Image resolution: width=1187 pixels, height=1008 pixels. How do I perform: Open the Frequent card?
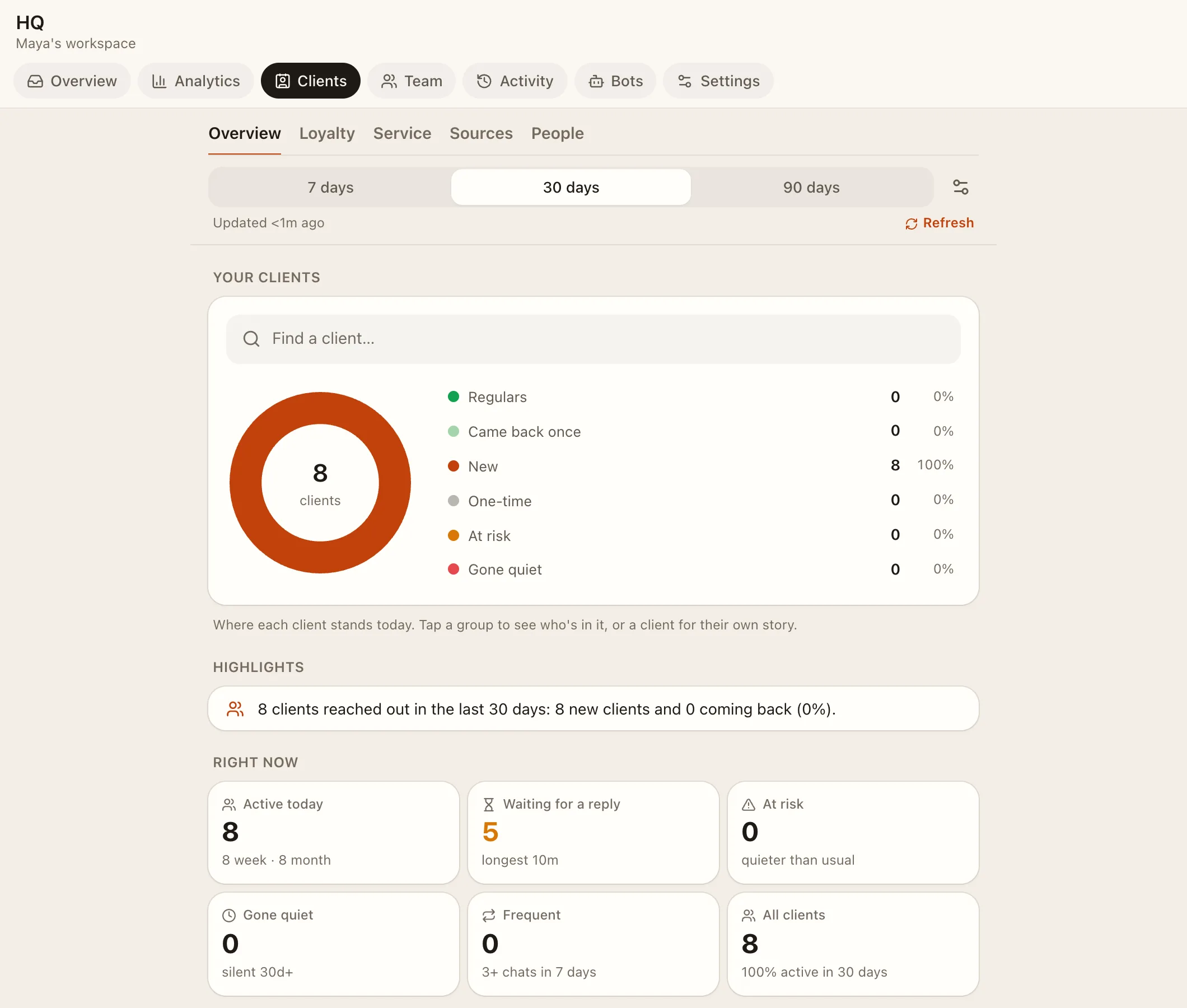[593, 944]
